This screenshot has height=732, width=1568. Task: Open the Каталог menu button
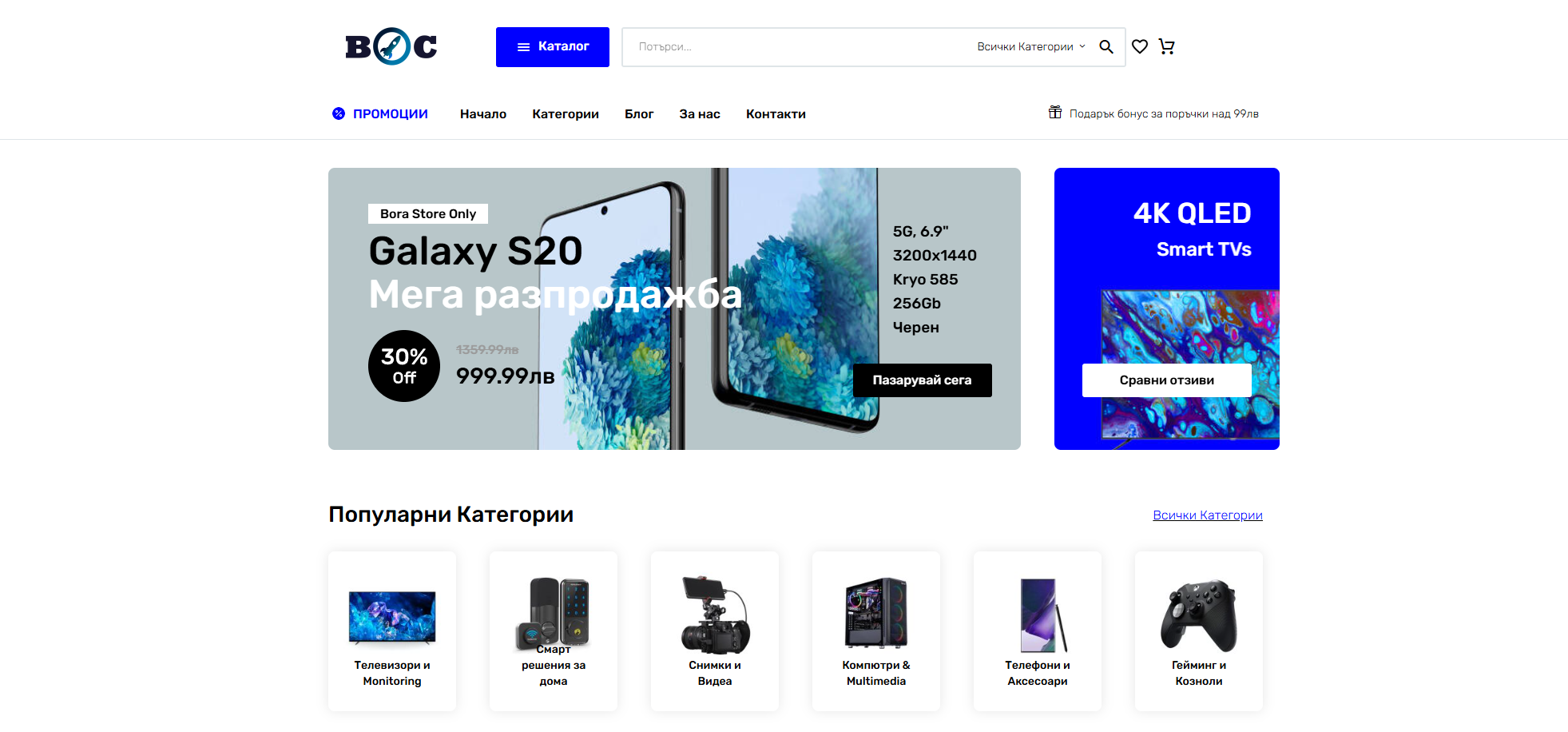pos(553,47)
